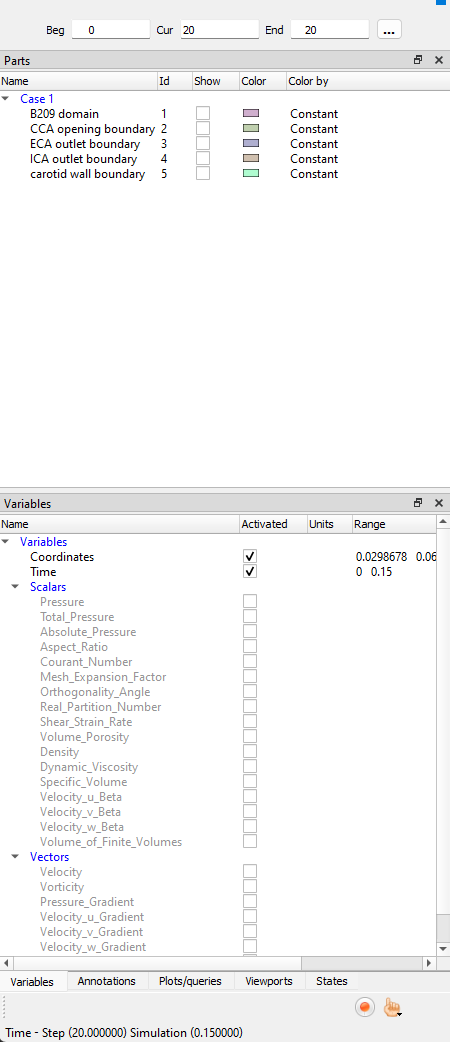Image resolution: width=450 pixels, height=1042 pixels.
Task: Click the Cur time step field
Action: pyautogui.click(x=219, y=30)
